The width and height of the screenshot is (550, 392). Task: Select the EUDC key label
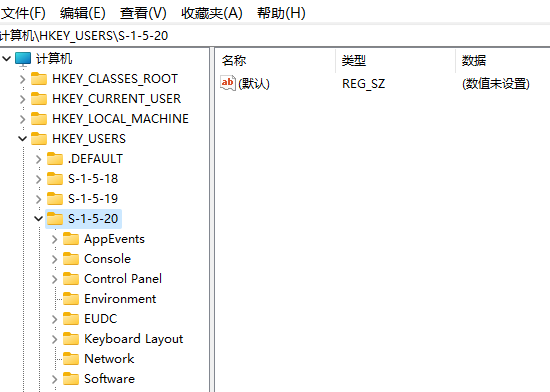click(x=100, y=319)
